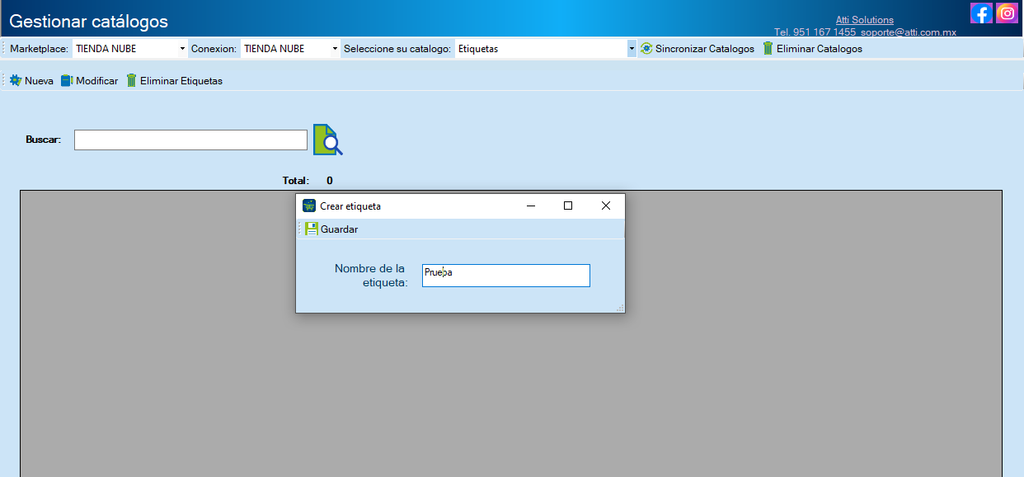Click the soporte@atti.com.mx contact text
Image resolution: width=1024 pixels, height=477 pixels.
(908, 31)
